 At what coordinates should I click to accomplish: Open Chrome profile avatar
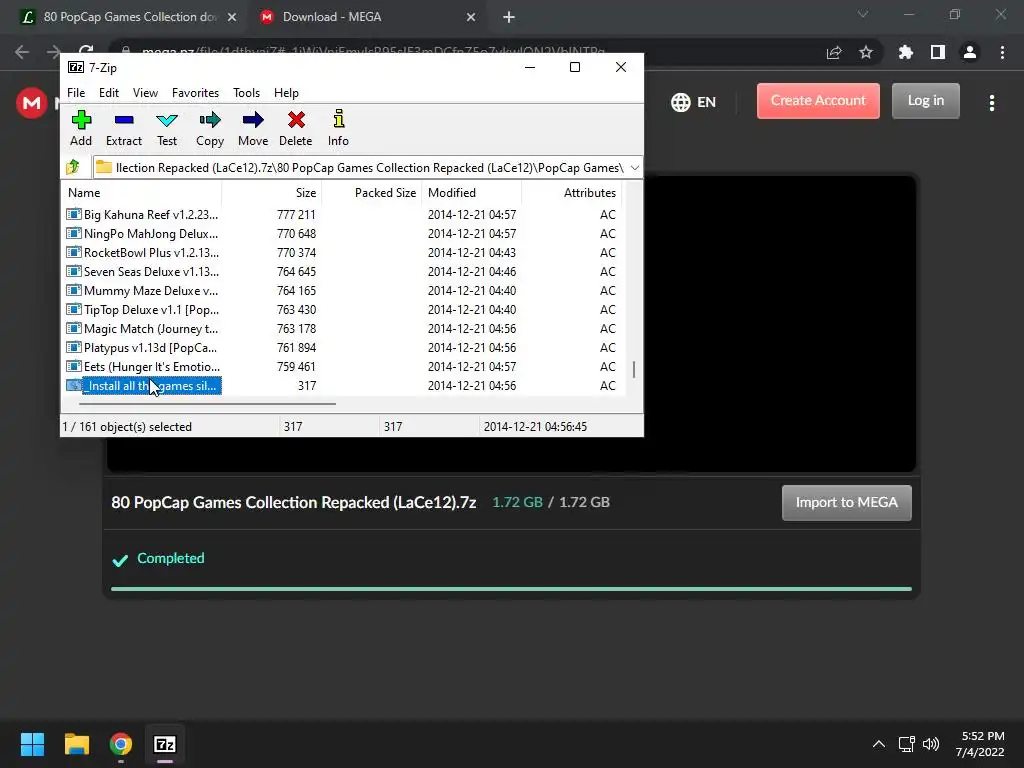coord(970,52)
